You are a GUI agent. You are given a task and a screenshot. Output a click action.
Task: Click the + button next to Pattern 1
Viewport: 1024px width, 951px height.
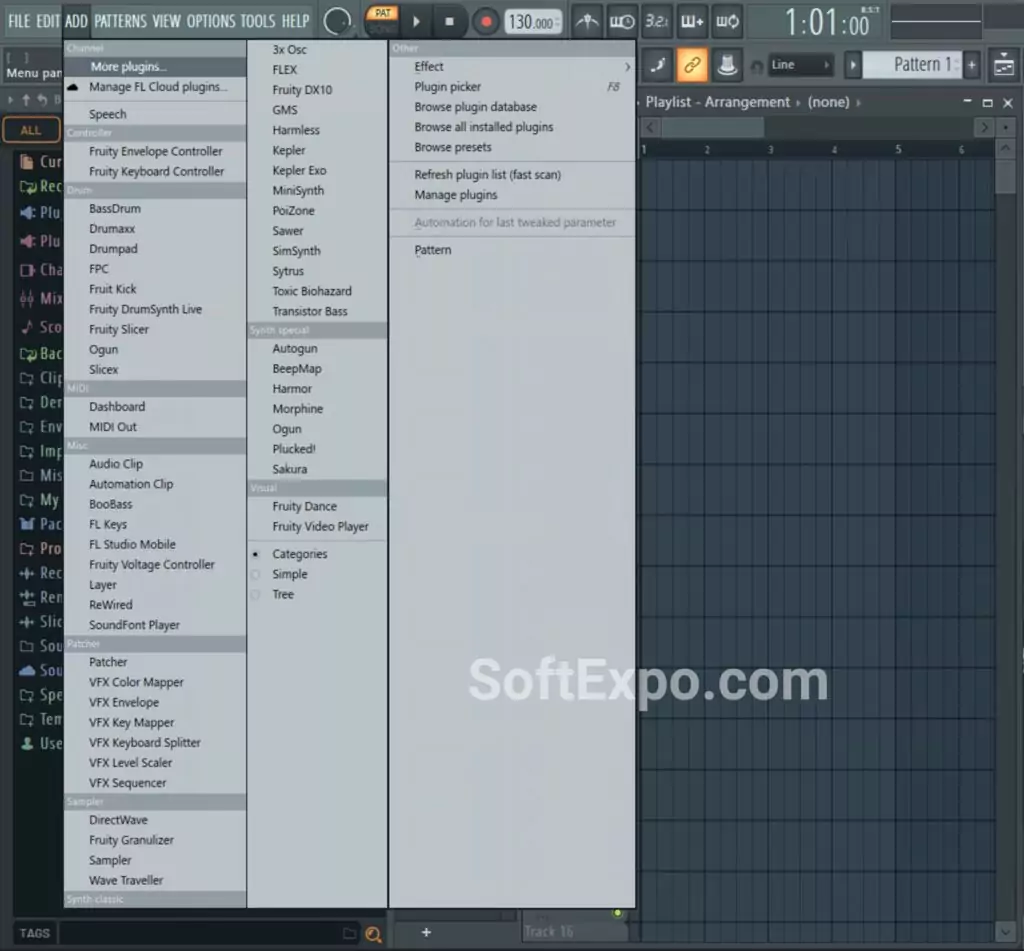971,64
